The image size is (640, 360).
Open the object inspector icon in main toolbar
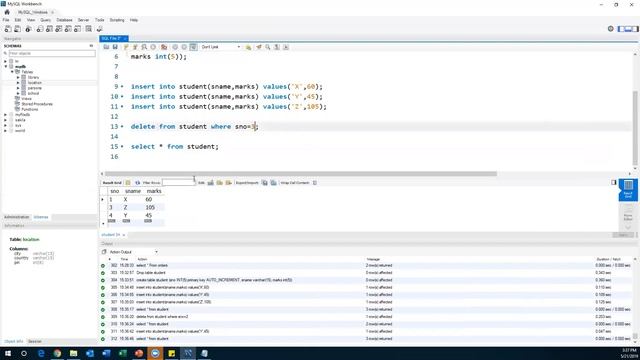point(28,29)
